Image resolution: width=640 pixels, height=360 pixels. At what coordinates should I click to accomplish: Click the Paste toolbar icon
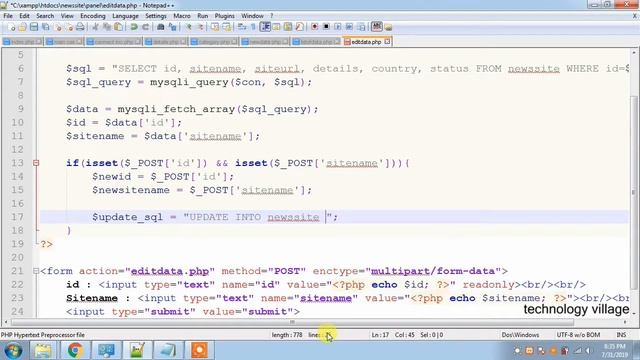click(118, 27)
